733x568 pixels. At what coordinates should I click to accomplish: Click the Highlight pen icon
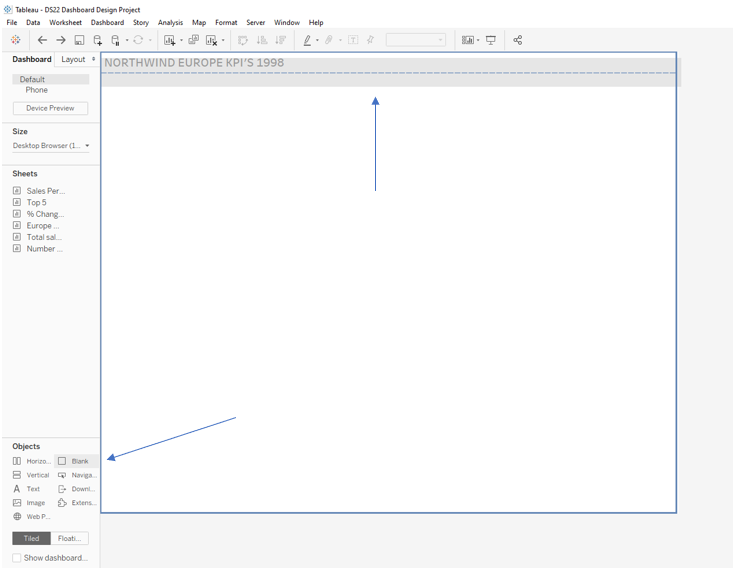(307, 40)
